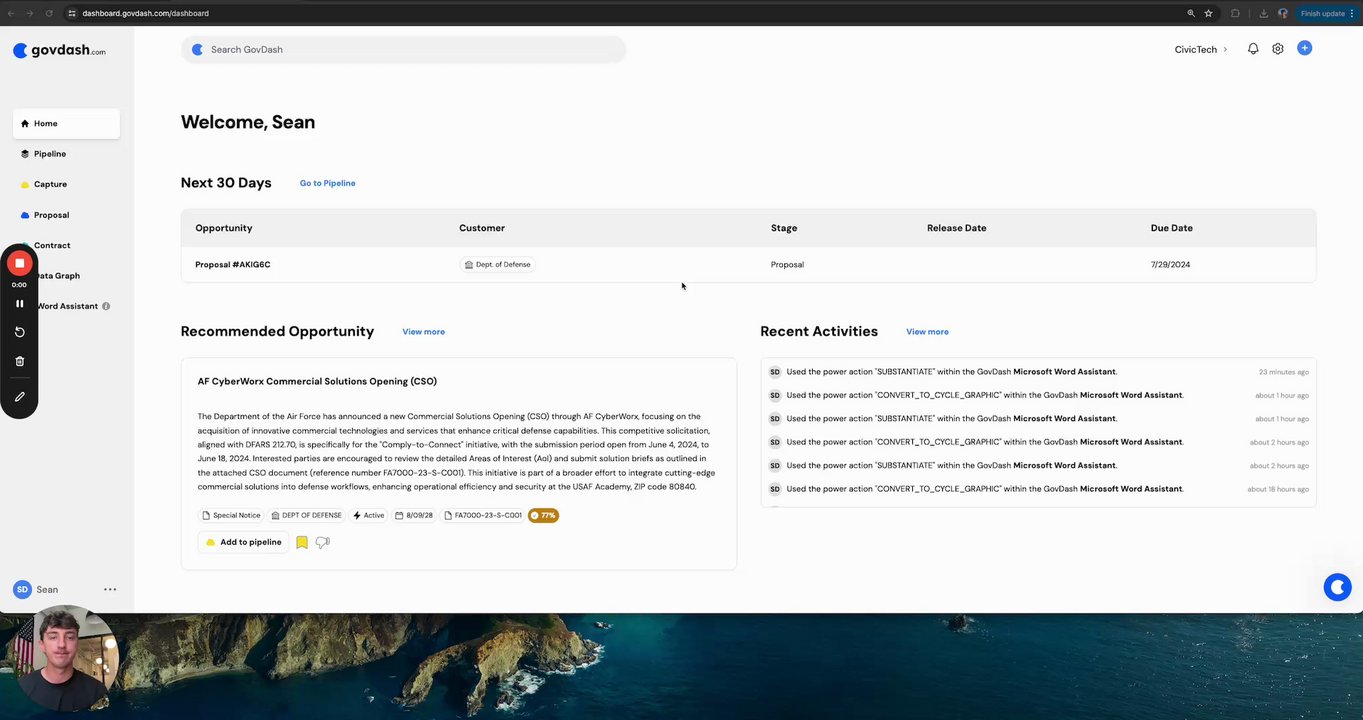
Task: Click the DEPT OF DEFENSE tag
Action: tap(306, 516)
